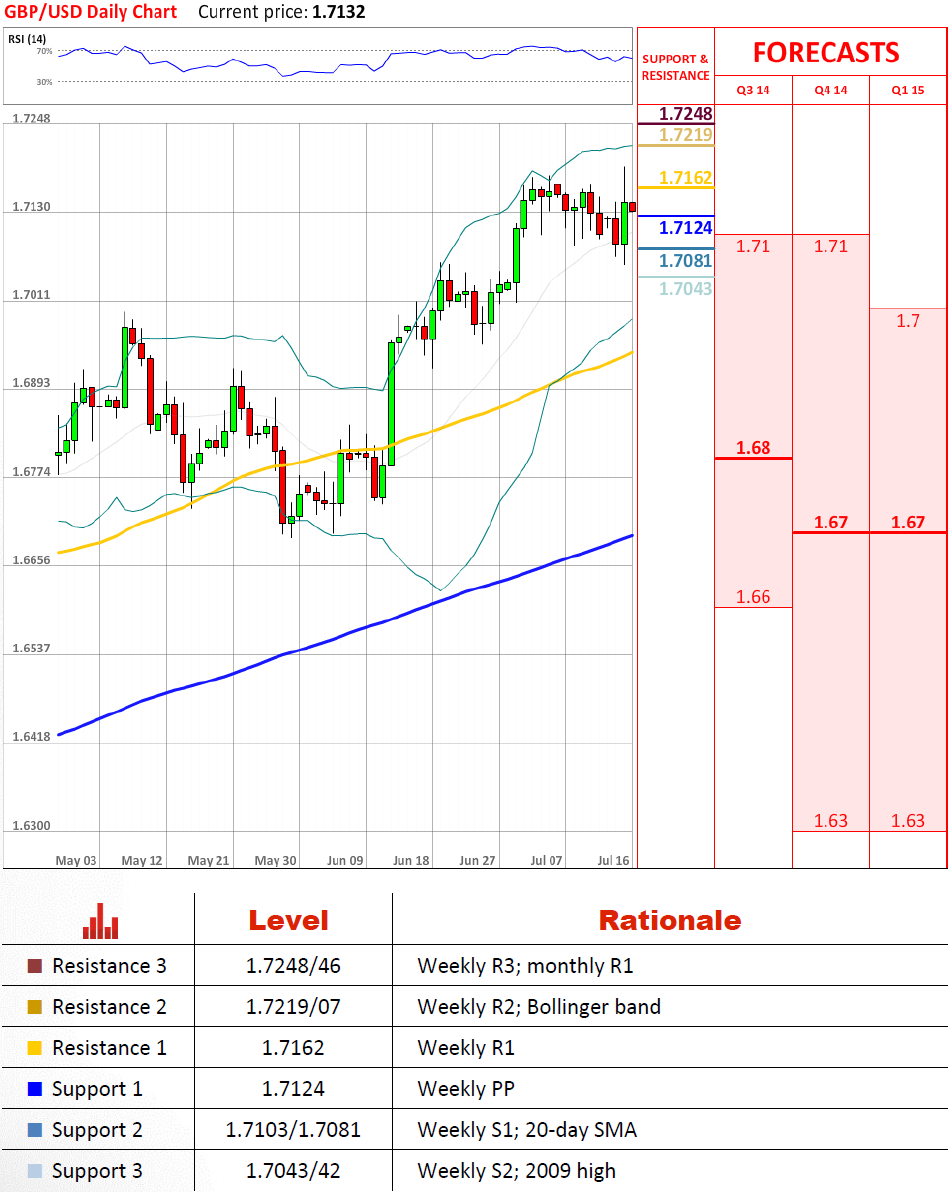
Task: Click the Q1 15 forecast high 1.7
Action: (908, 321)
